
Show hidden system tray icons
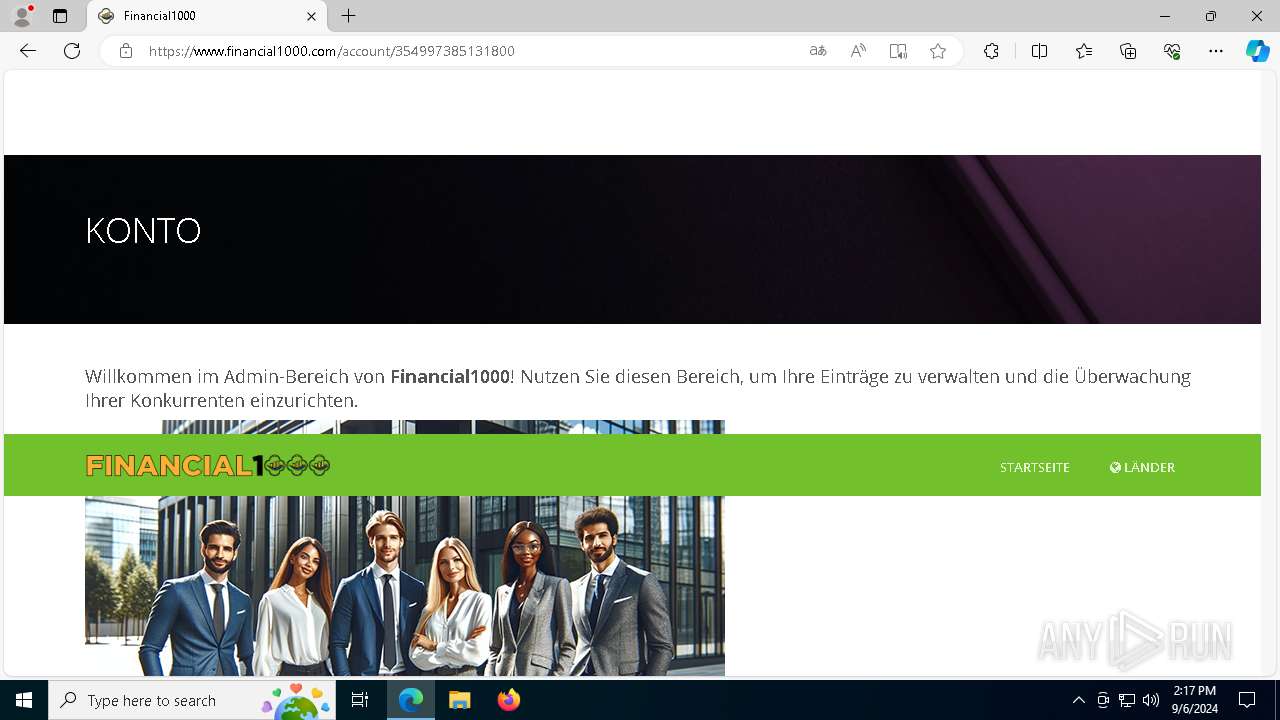point(1078,700)
